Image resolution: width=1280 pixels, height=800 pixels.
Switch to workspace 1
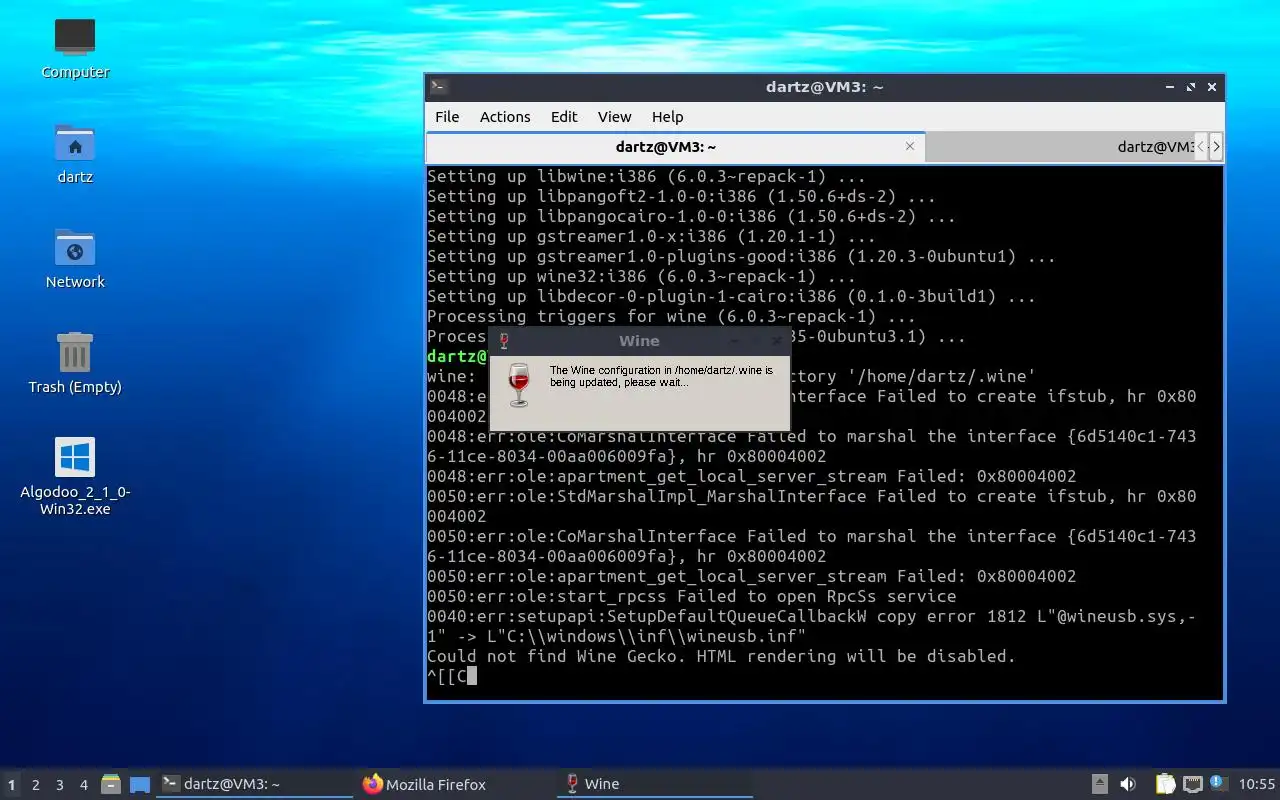pos(12,785)
